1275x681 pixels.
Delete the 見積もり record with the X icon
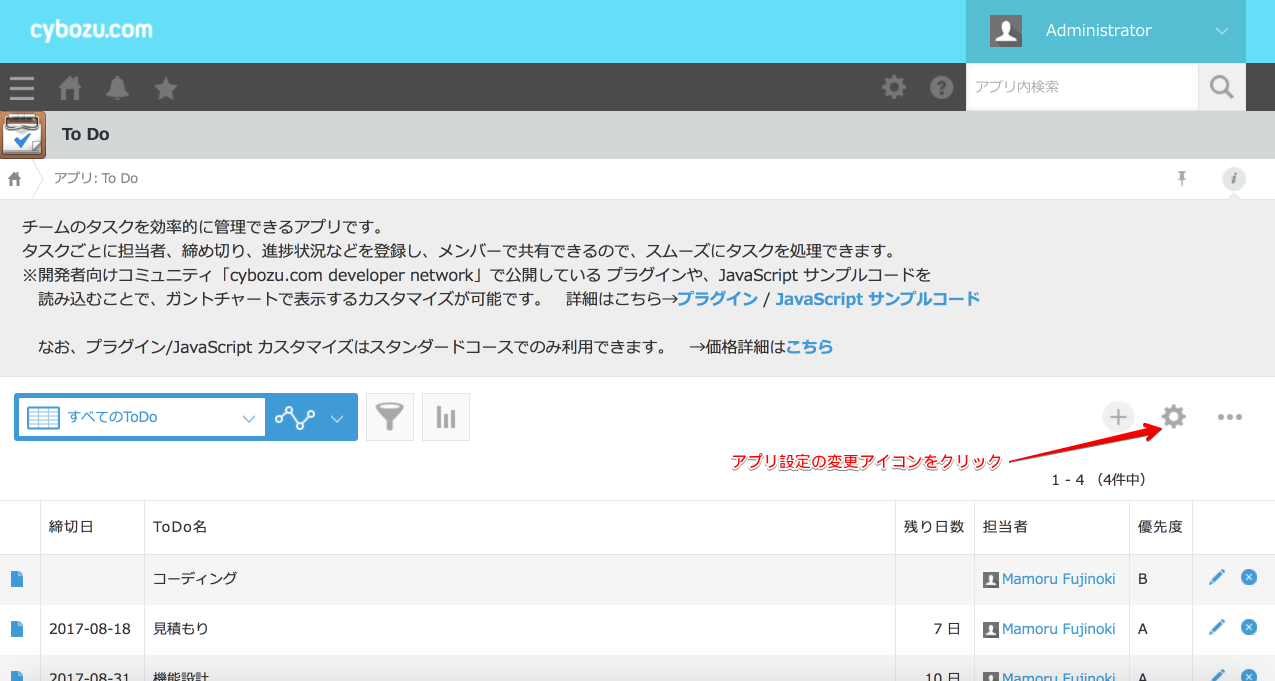click(x=1248, y=627)
